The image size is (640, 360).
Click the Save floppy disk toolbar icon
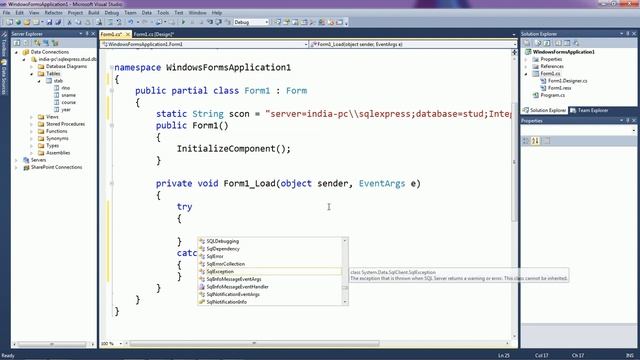(49, 22)
